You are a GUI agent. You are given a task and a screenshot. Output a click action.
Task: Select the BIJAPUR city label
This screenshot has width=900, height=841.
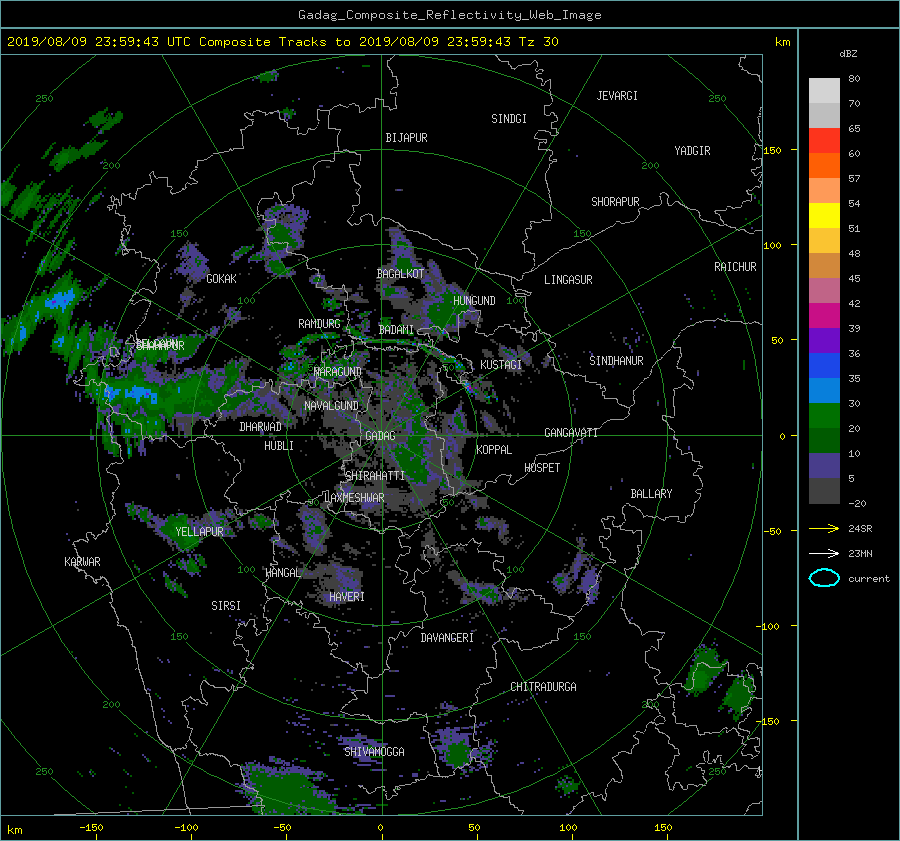(x=406, y=138)
